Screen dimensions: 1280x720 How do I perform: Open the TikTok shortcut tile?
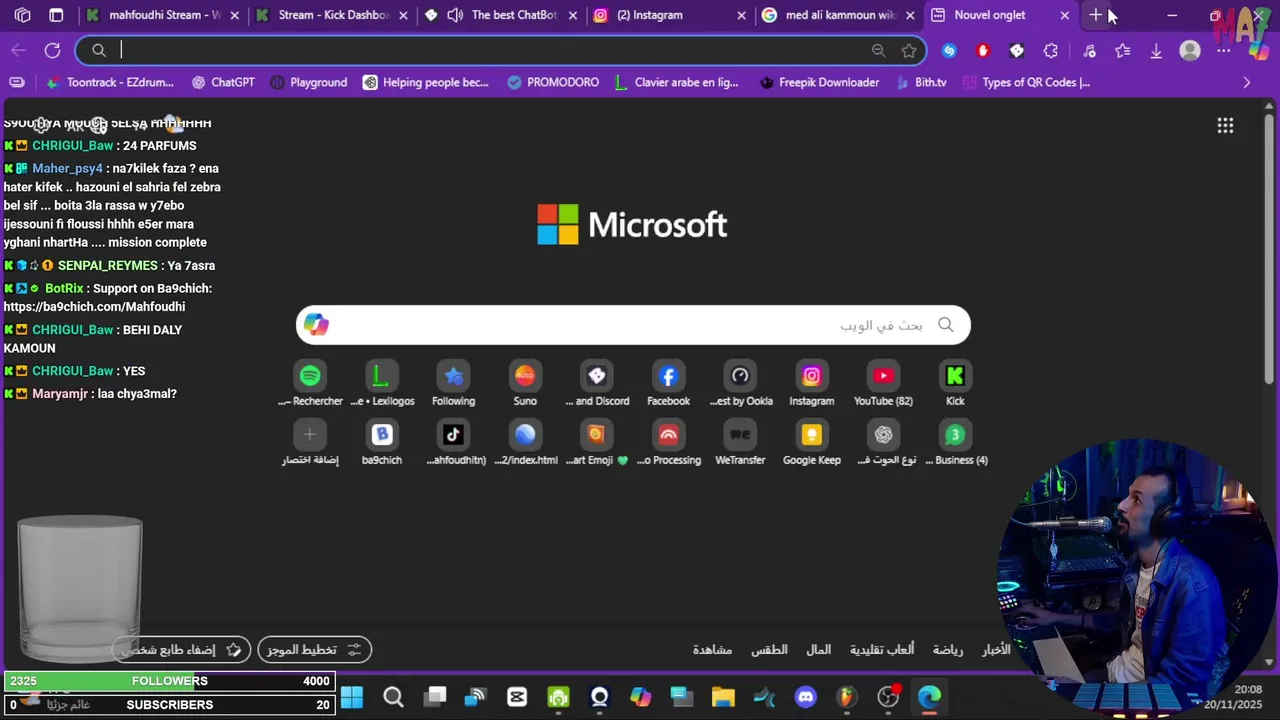point(453,443)
